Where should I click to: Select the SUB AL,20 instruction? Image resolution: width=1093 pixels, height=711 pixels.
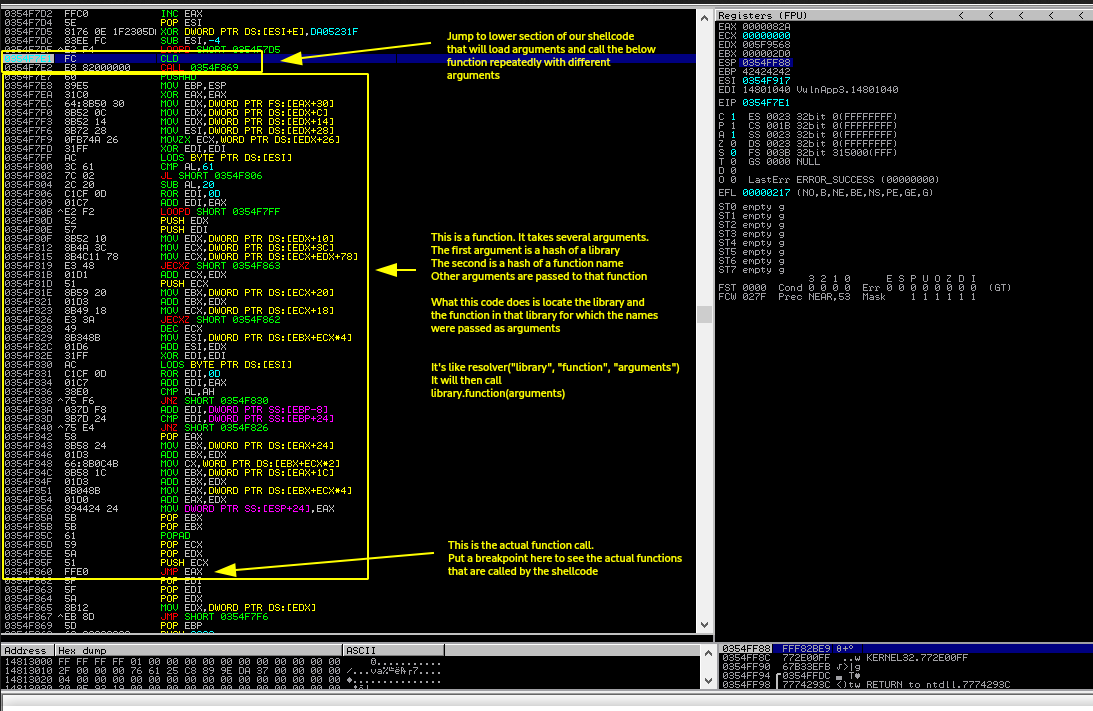point(188,185)
